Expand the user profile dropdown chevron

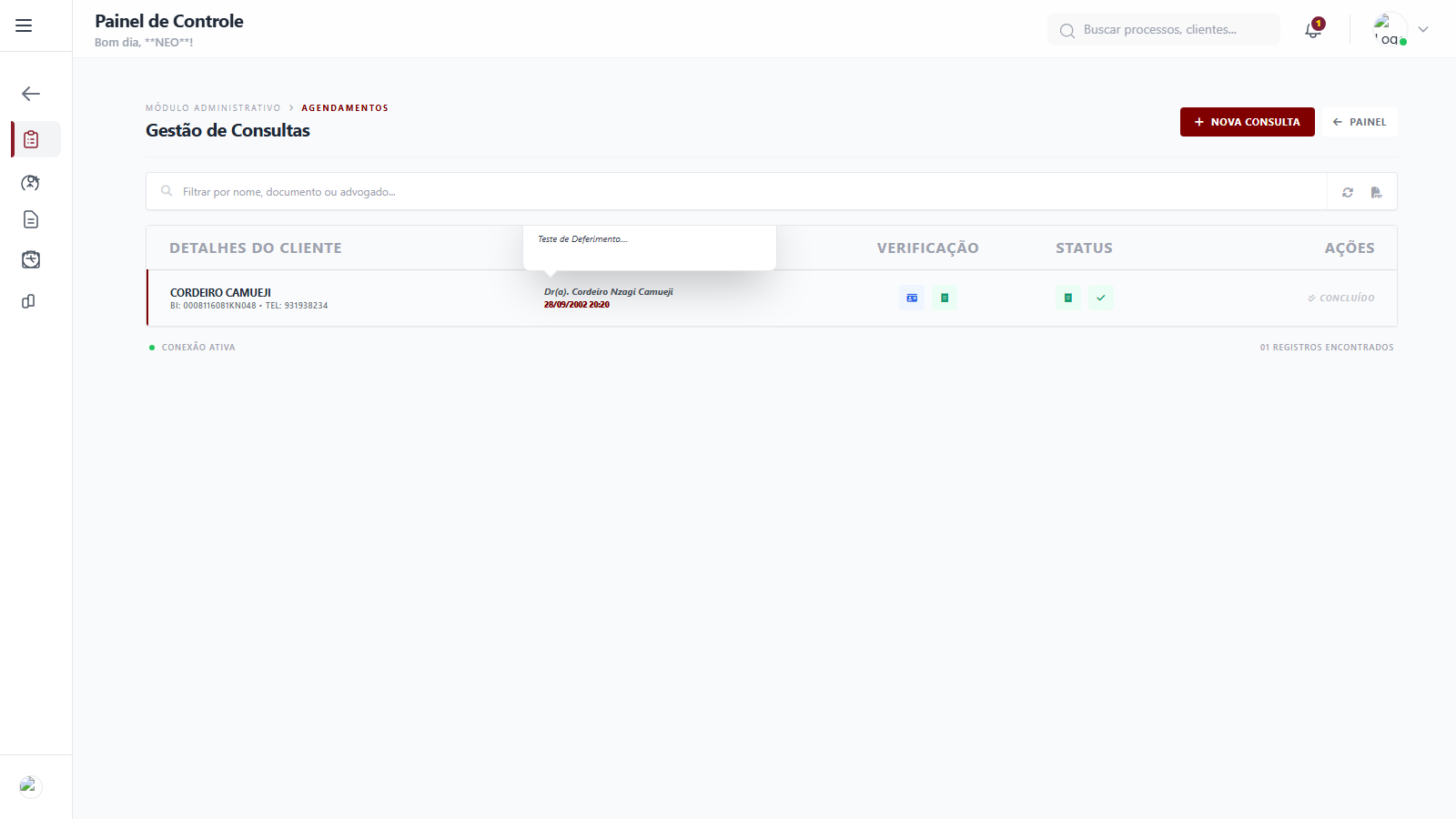(1423, 29)
